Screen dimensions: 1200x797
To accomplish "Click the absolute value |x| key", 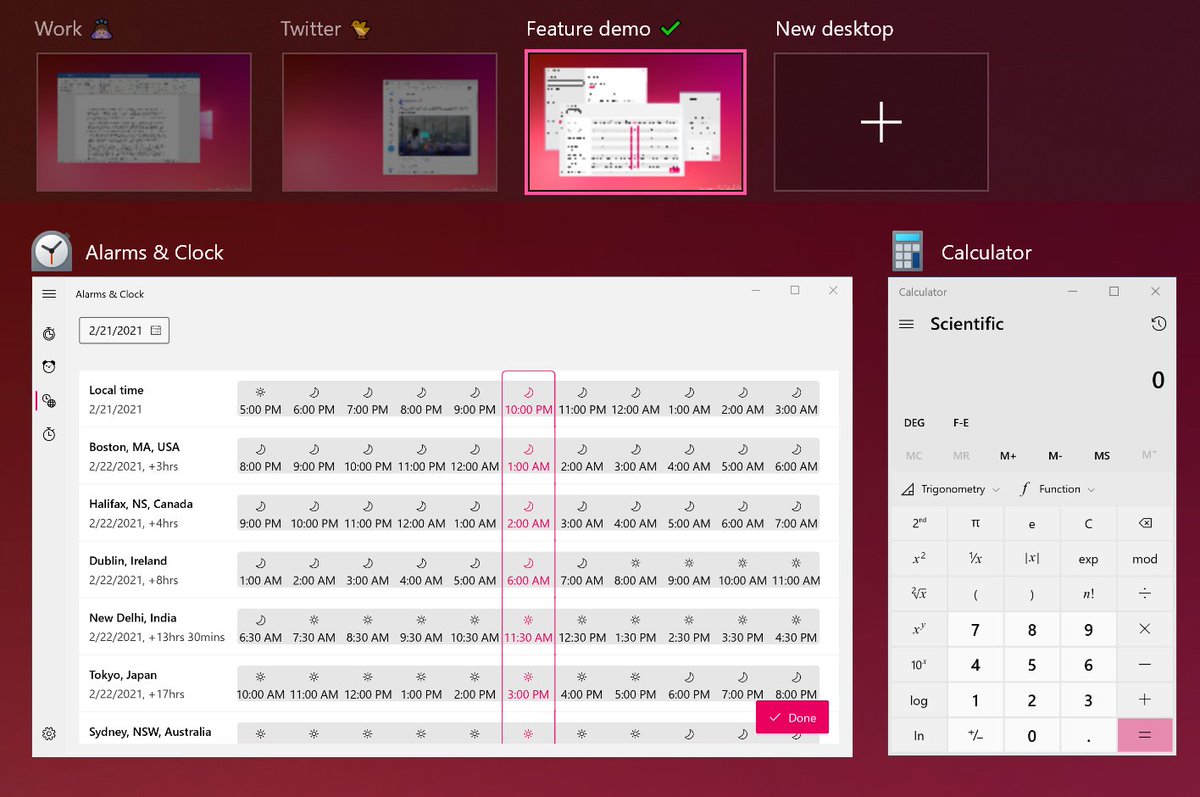I will pyautogui.click(x=1032, y=559).
